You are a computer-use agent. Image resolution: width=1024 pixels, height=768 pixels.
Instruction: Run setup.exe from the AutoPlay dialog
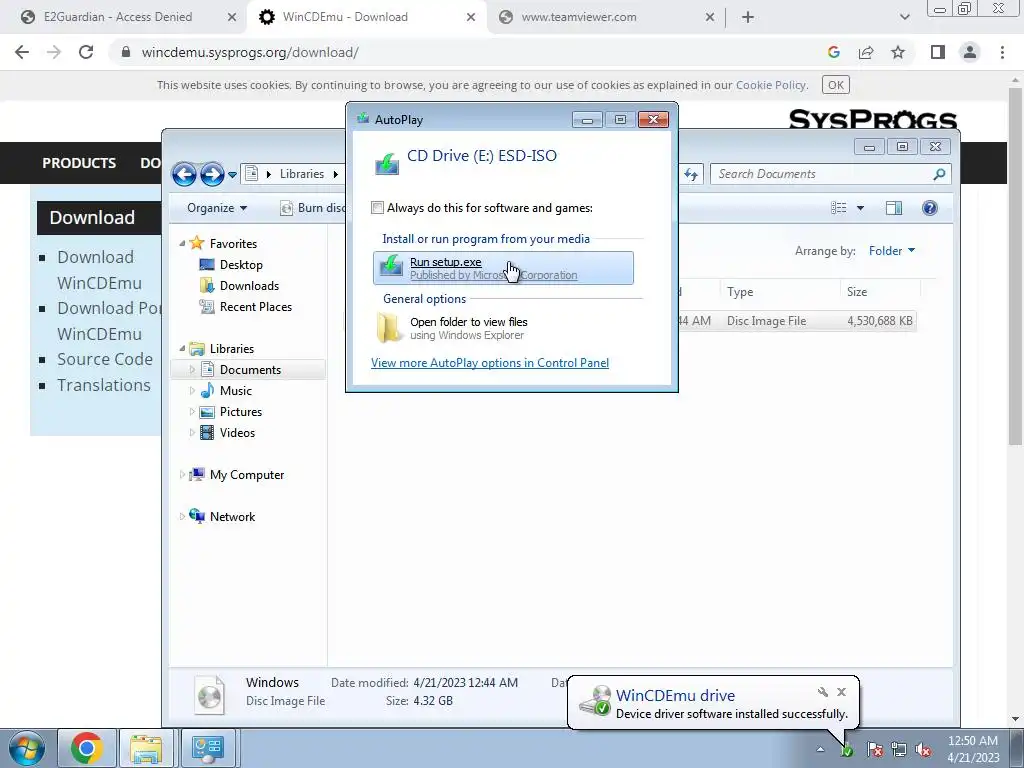[x=503, y=268]
